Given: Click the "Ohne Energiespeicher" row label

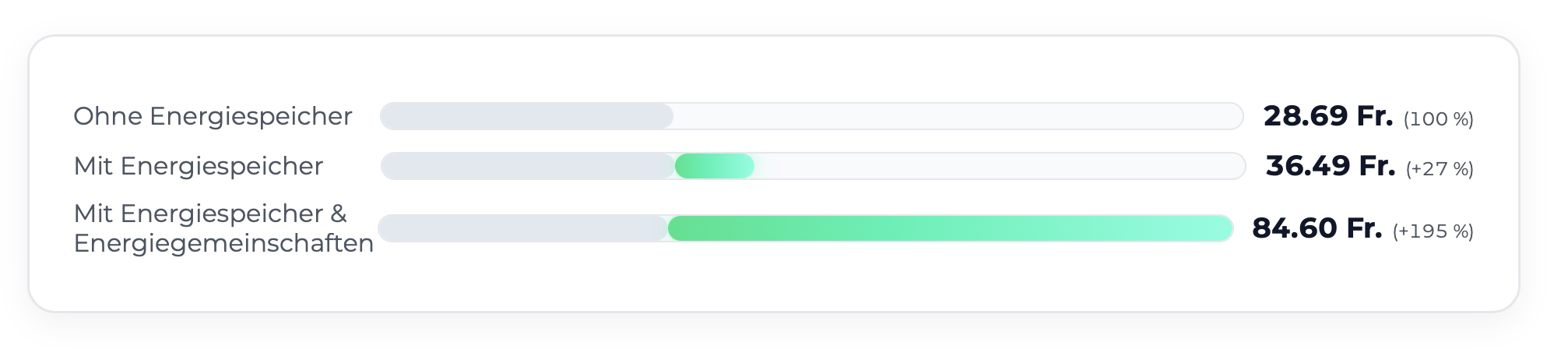Looking at the screenshot, I should 213,116.
